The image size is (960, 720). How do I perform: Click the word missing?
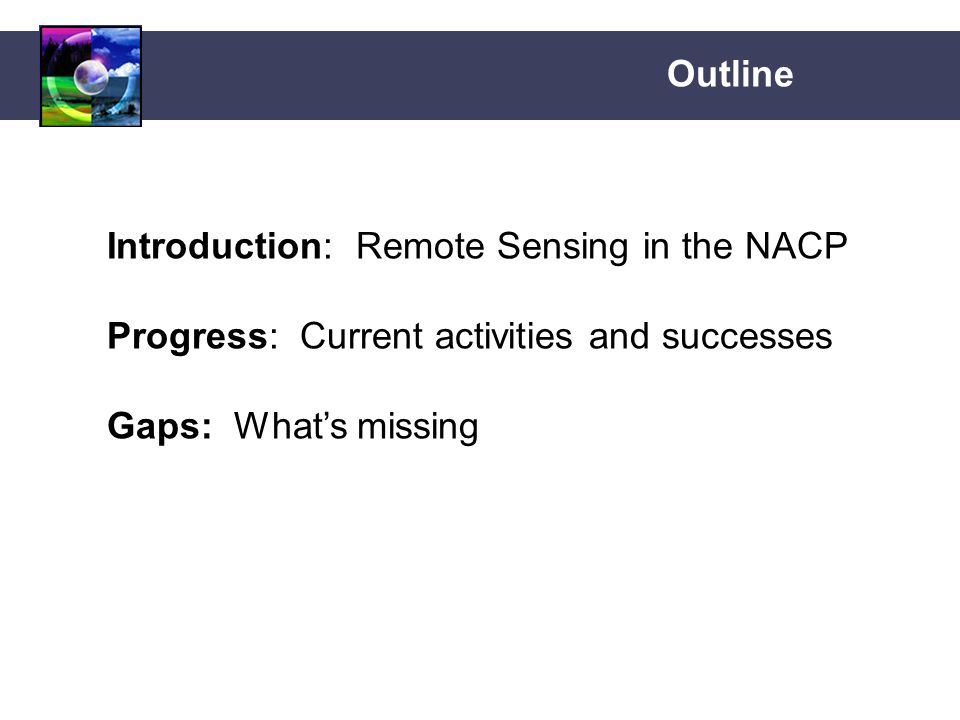point(418,427)
